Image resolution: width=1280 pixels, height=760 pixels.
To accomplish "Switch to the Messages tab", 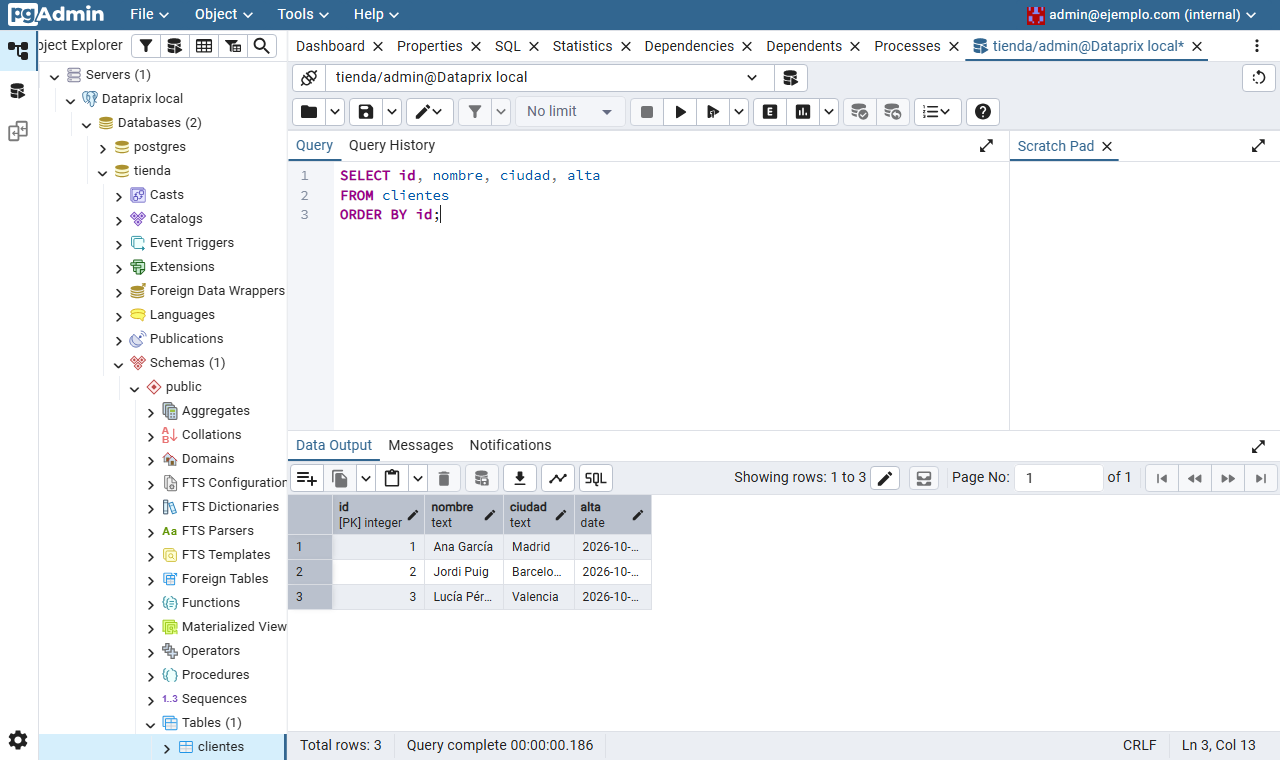I will point(421,445).
